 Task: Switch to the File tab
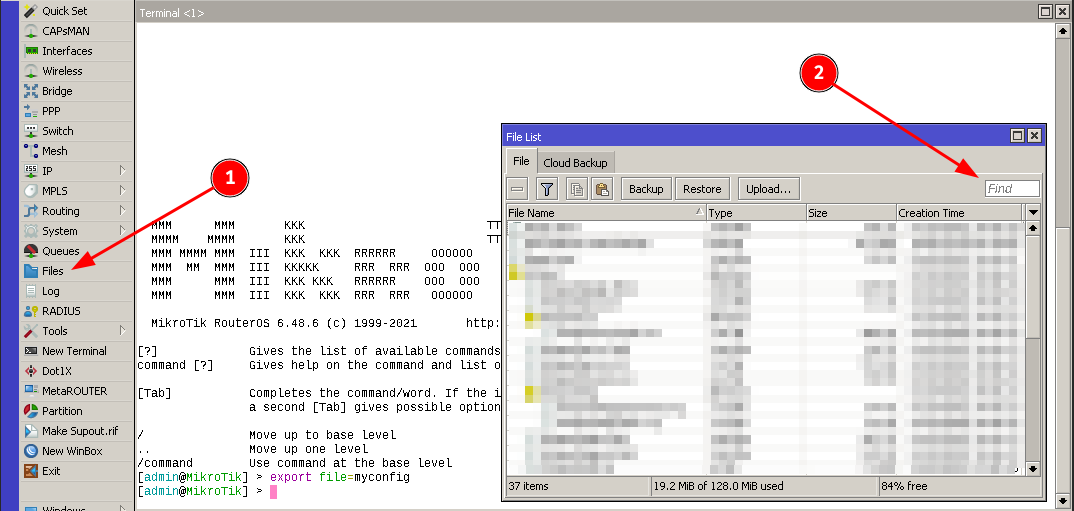[x=521, y=162]
